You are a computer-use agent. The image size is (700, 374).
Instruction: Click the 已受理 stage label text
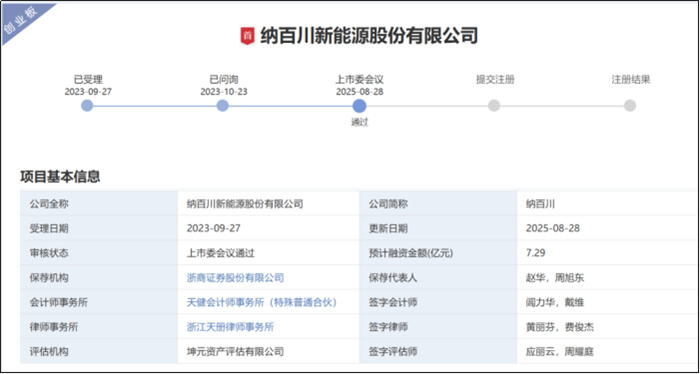(88, 80)
